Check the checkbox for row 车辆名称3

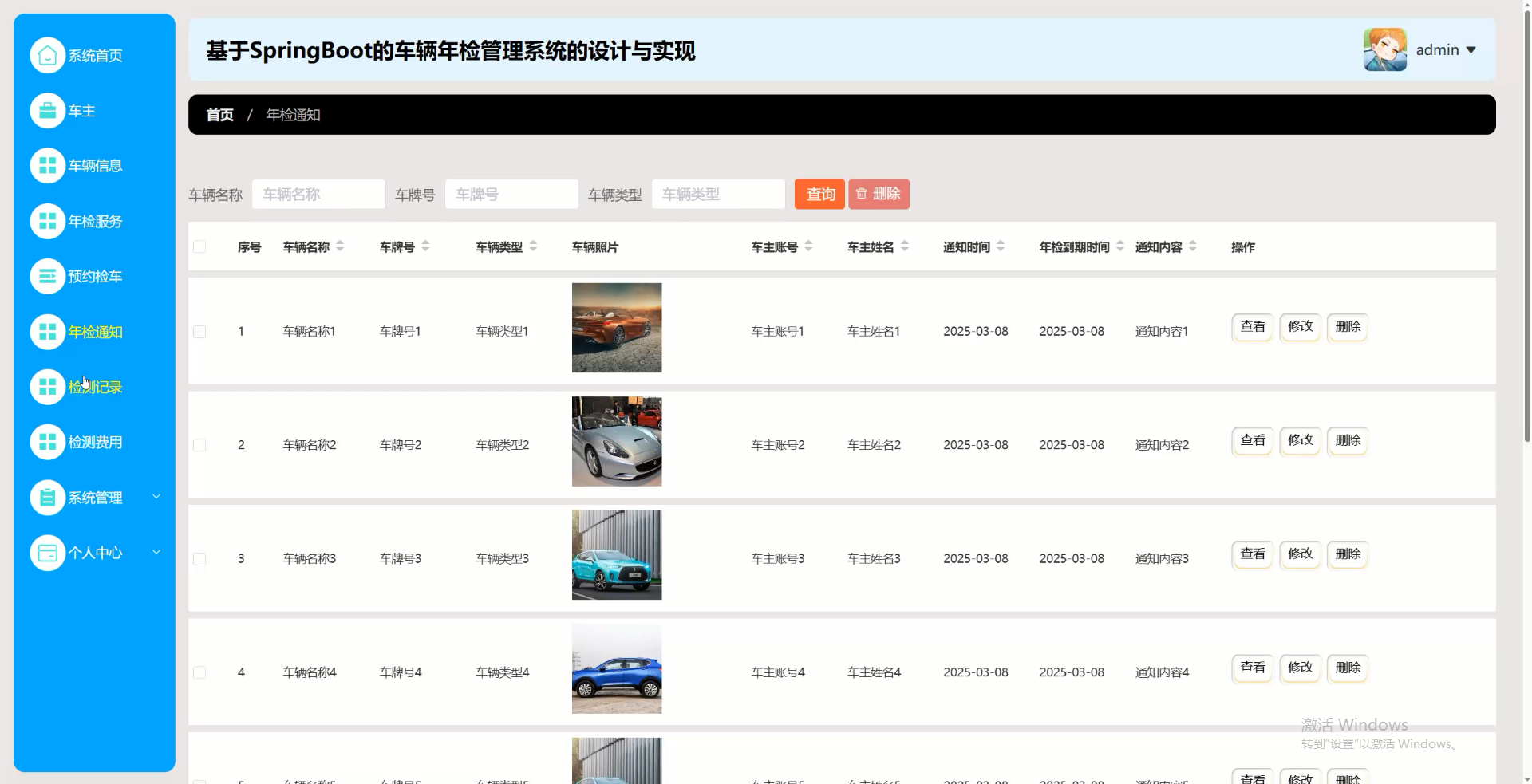199,558
